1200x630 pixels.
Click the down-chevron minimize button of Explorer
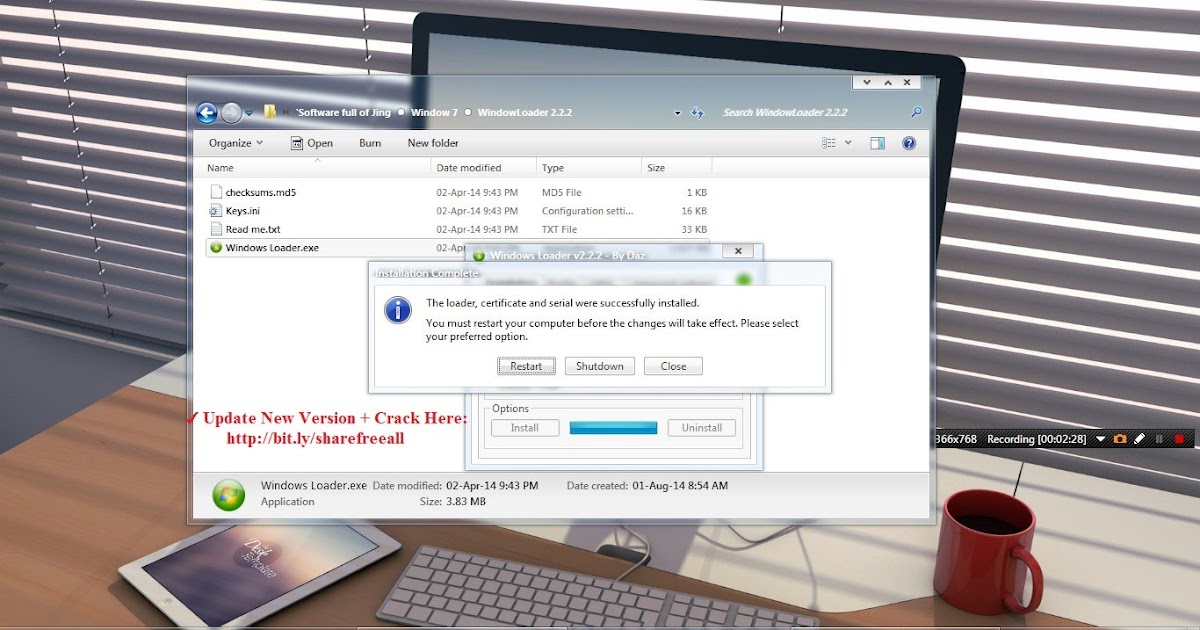[x=866, y=82]
